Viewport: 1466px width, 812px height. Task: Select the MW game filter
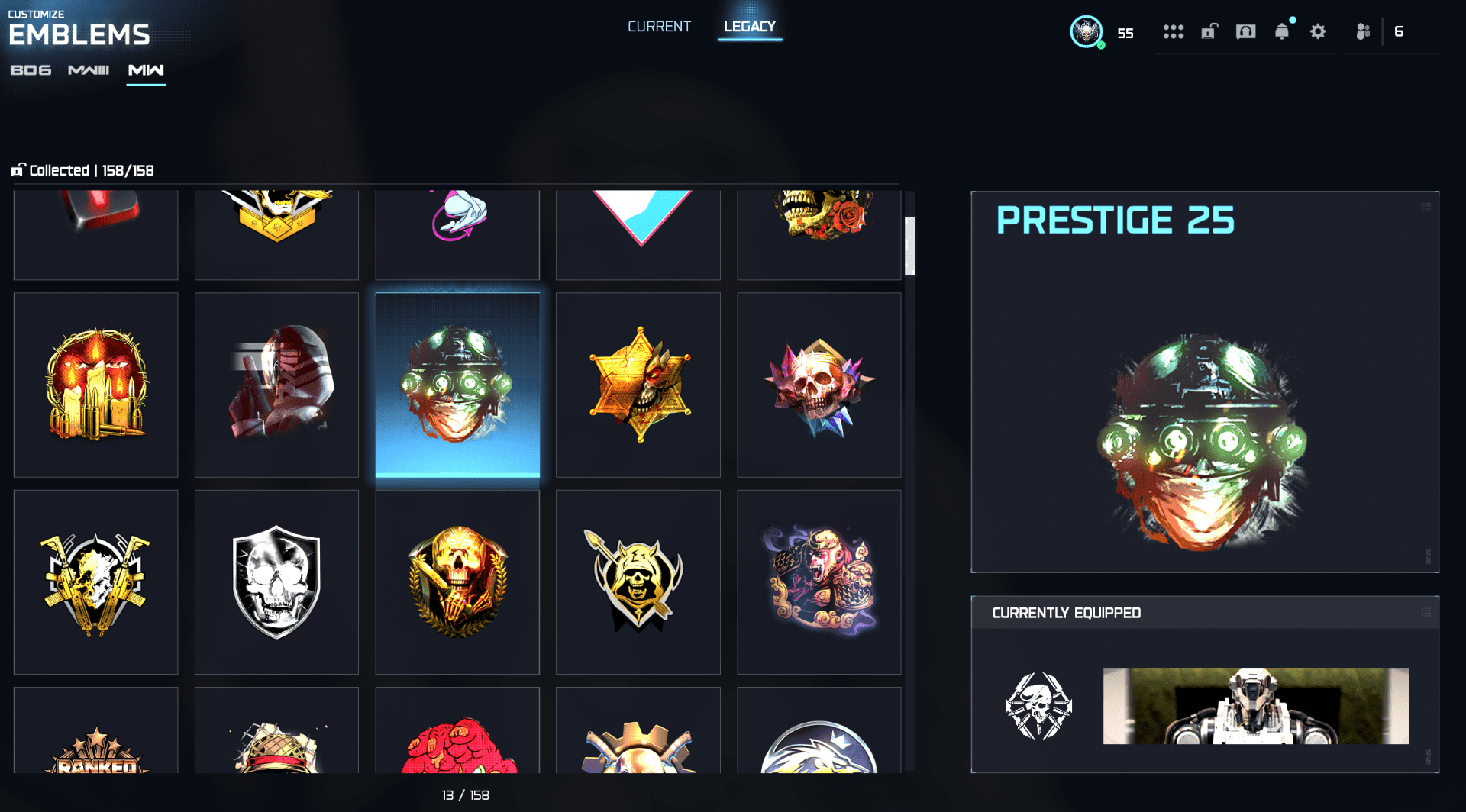click(x=146, y=70)
